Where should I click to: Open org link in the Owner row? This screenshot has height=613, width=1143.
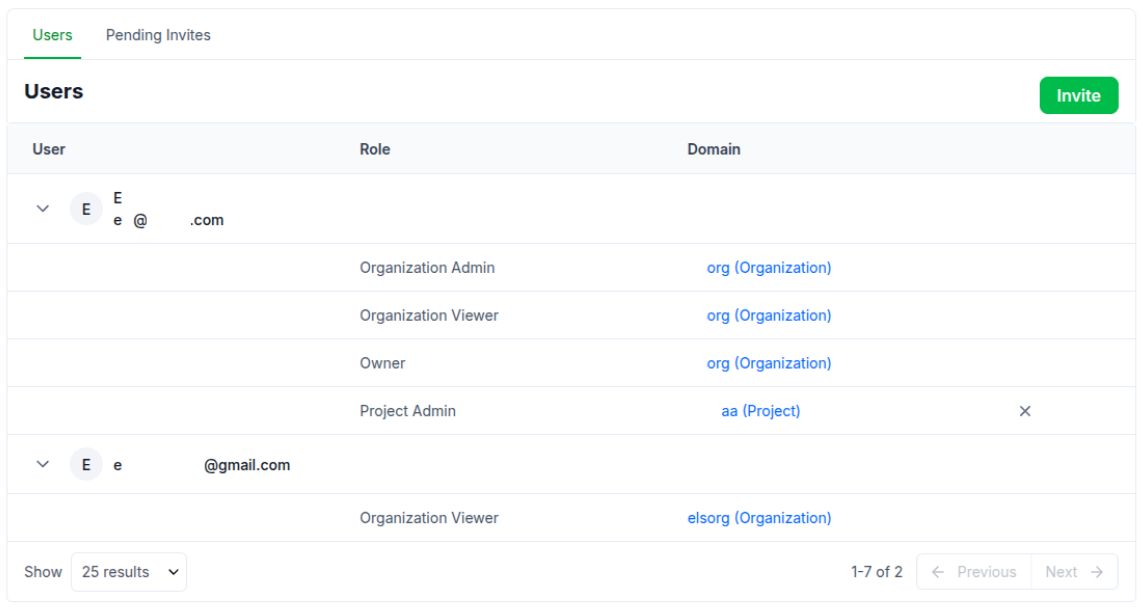[768, 364]
